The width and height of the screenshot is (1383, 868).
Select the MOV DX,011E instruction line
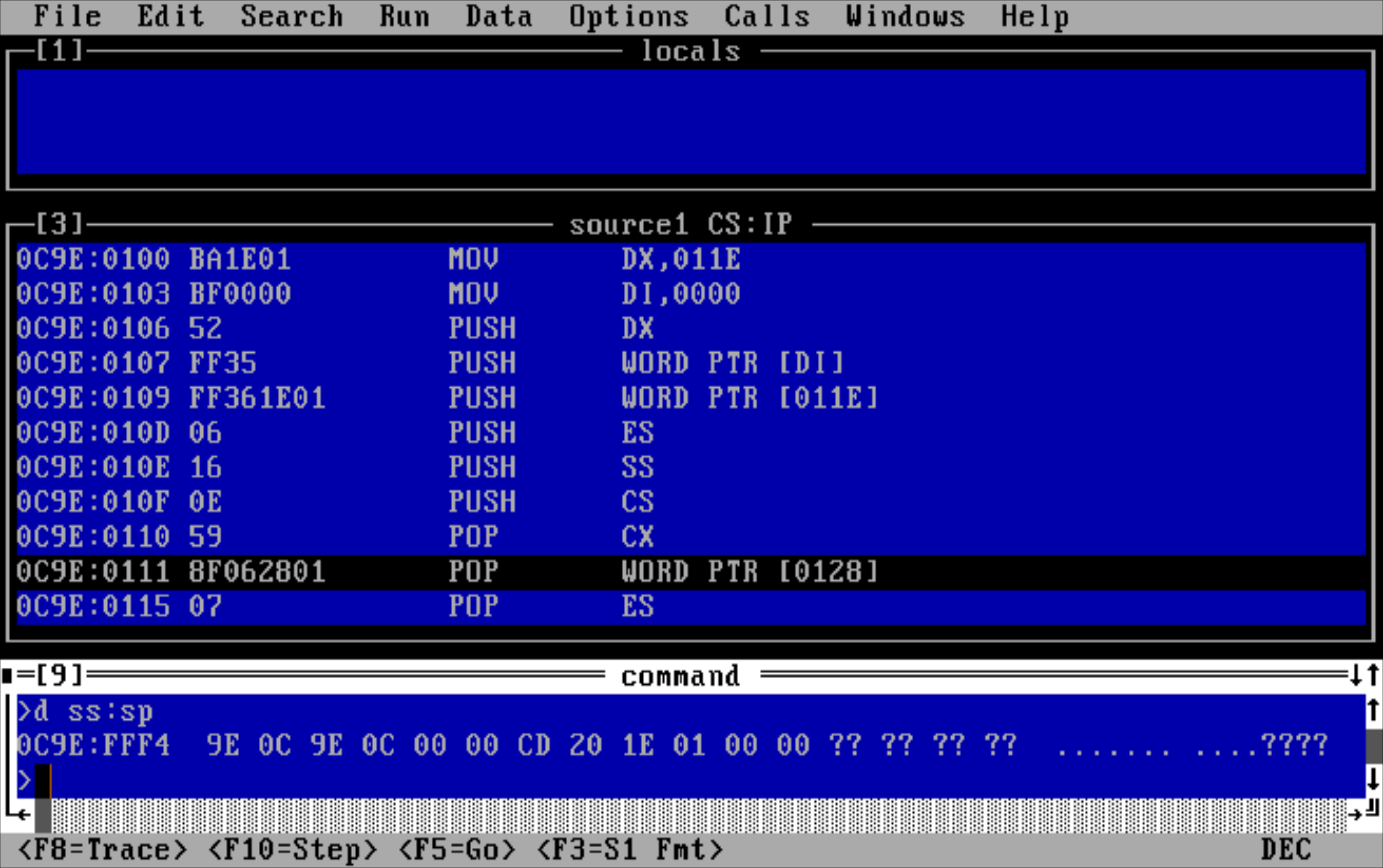point(691,259)
